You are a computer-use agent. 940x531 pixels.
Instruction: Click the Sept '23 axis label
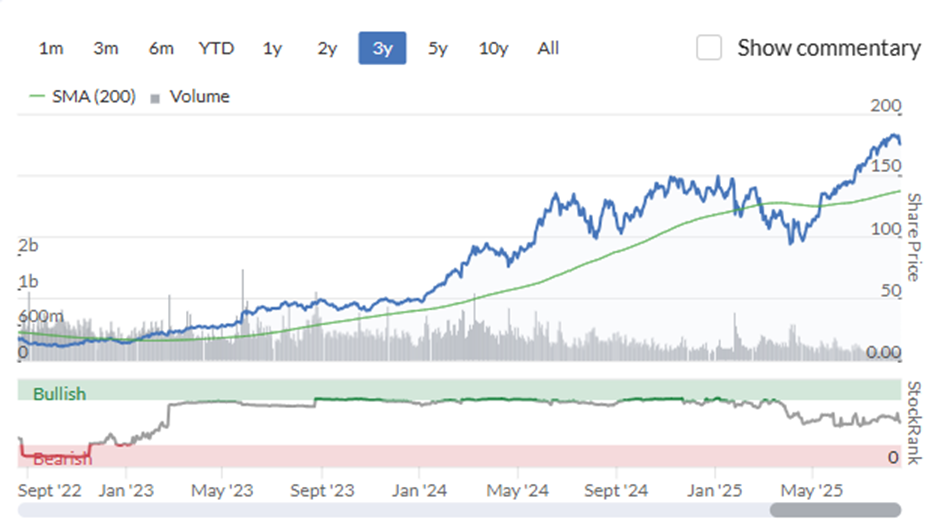(x=322, y=491)
